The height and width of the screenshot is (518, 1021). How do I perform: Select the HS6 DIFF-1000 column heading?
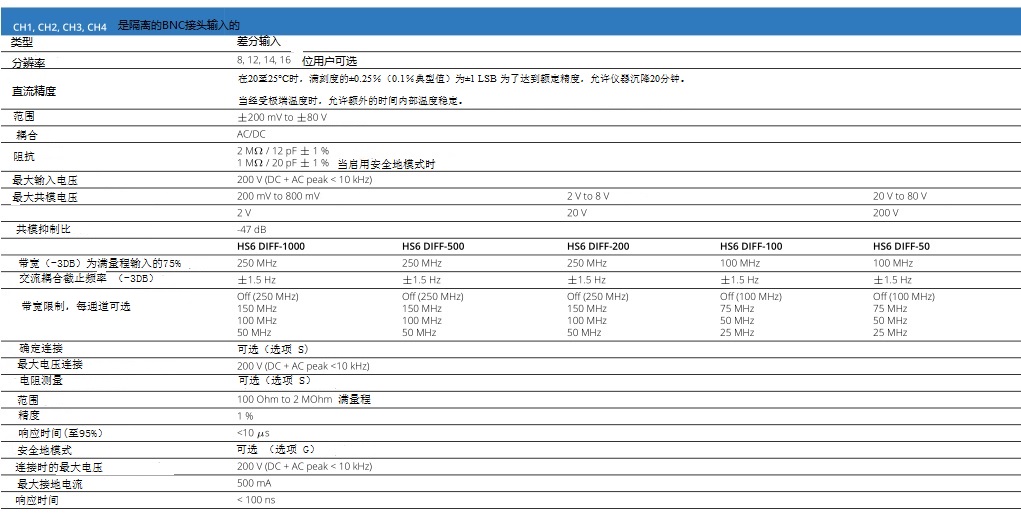tap(271, 246)
